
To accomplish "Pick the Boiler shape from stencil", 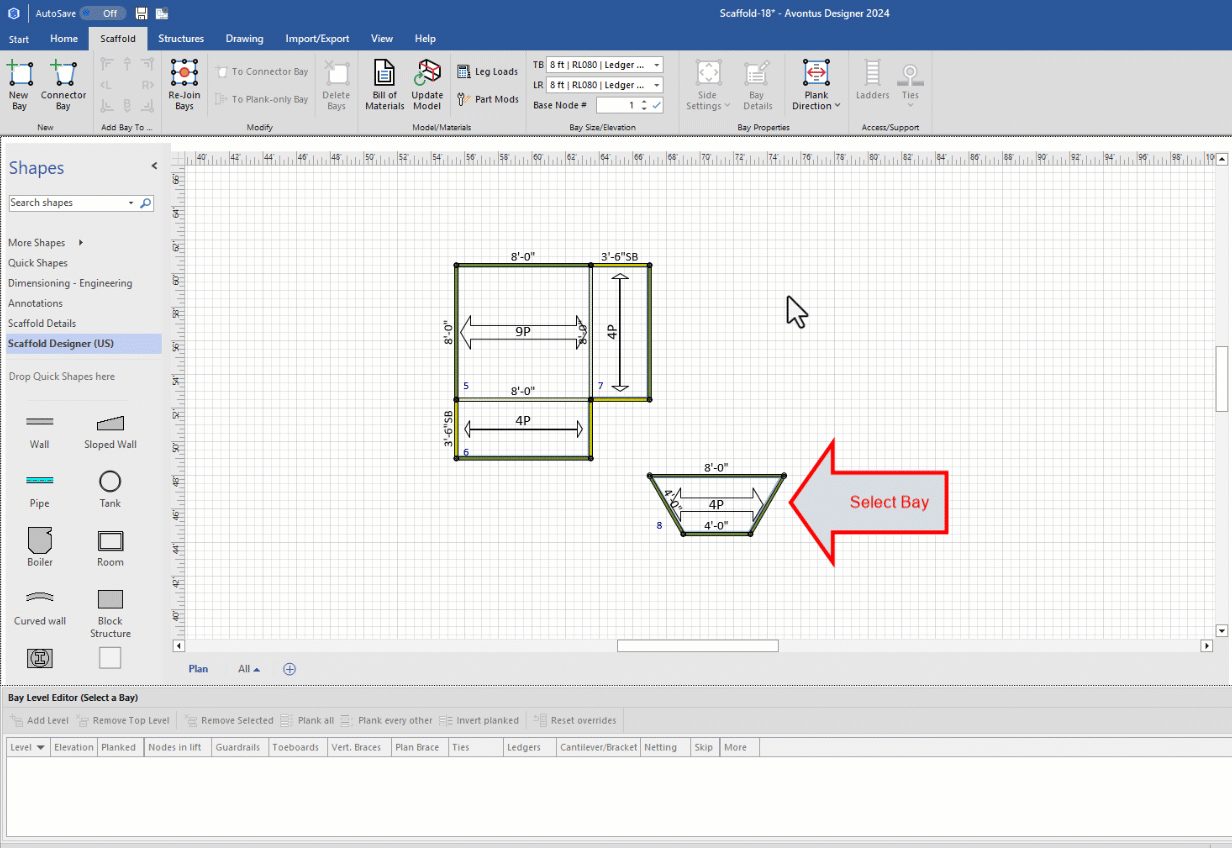I will click(x=39, y=541).
